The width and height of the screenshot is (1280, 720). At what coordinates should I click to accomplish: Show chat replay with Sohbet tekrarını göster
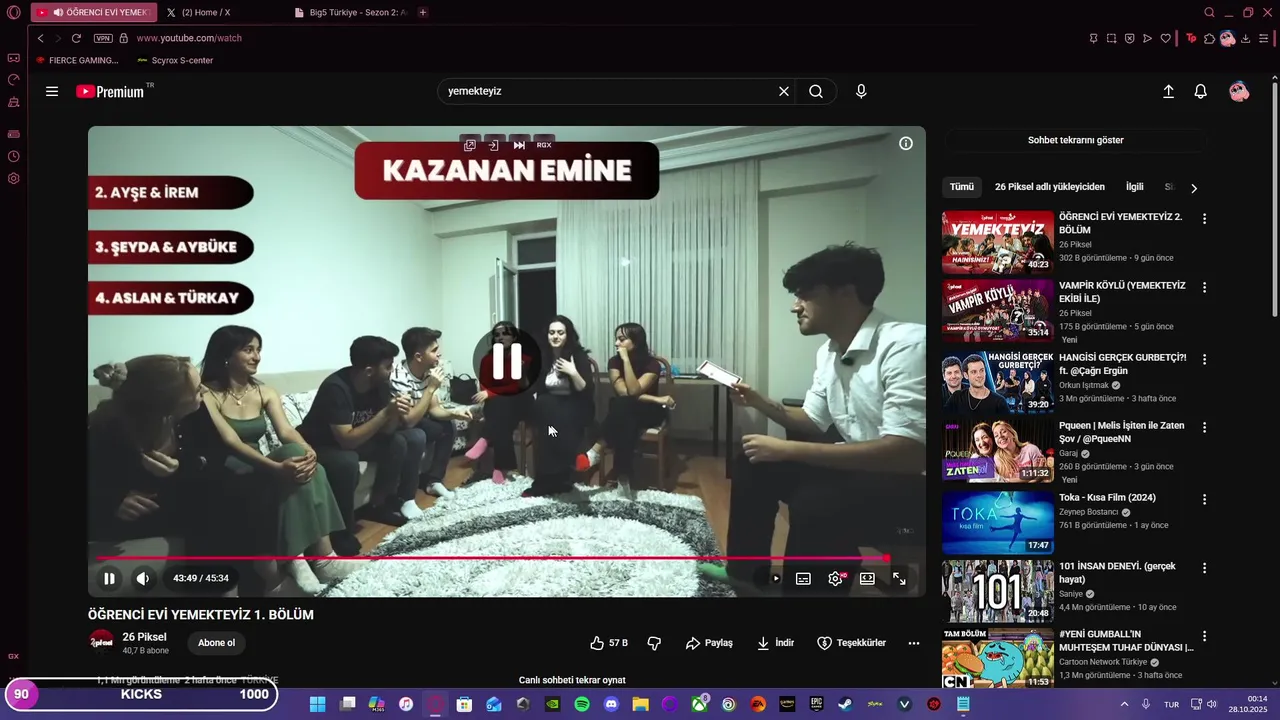pyautogui.click(x=1076, y=140)
